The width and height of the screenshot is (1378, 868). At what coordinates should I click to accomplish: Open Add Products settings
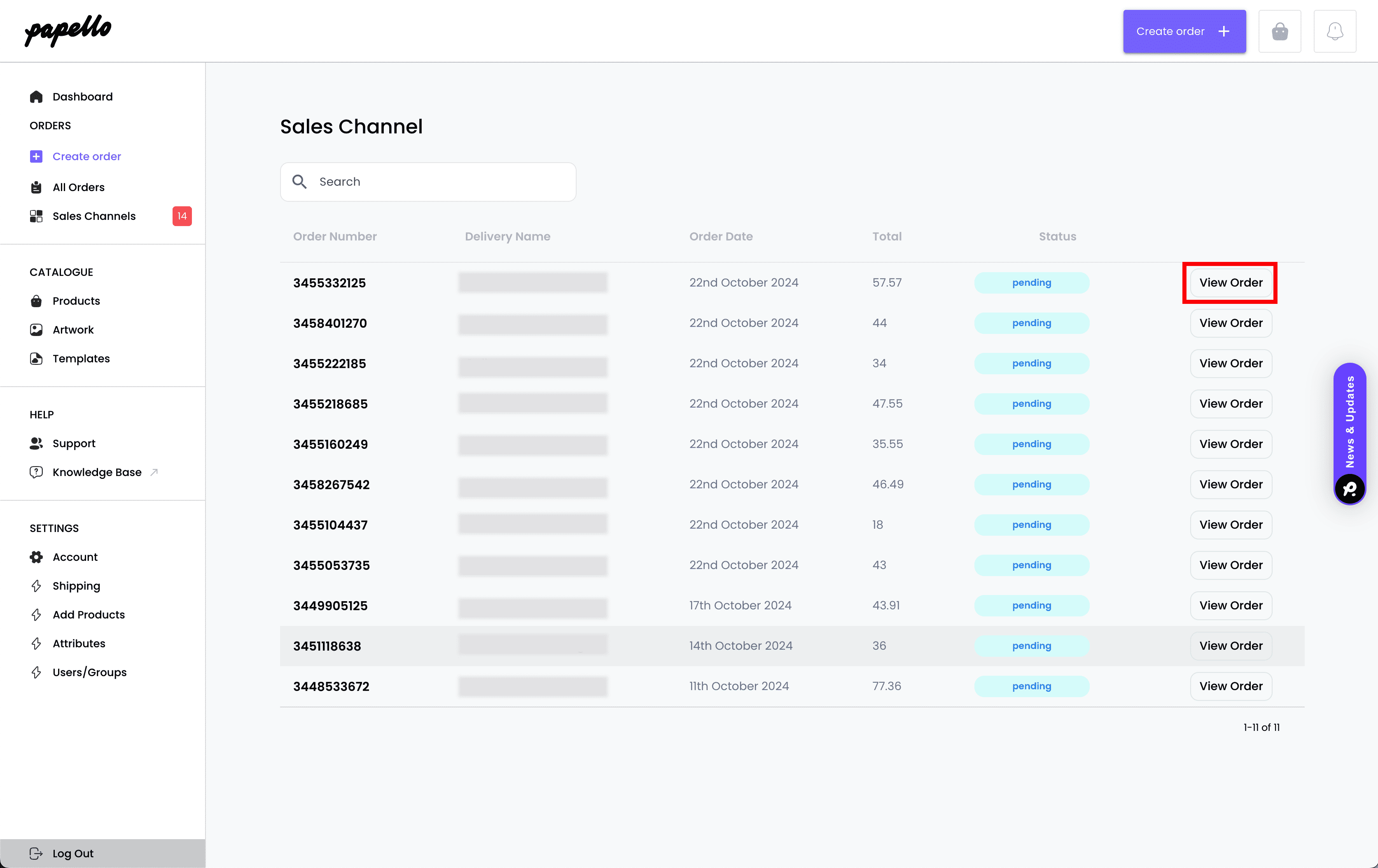pos(89,614)
